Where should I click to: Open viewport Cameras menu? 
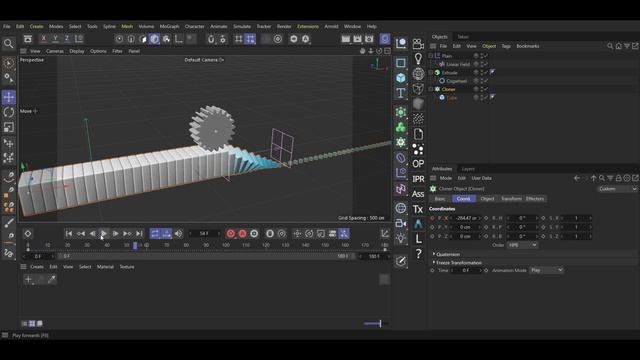click(55, 51)
